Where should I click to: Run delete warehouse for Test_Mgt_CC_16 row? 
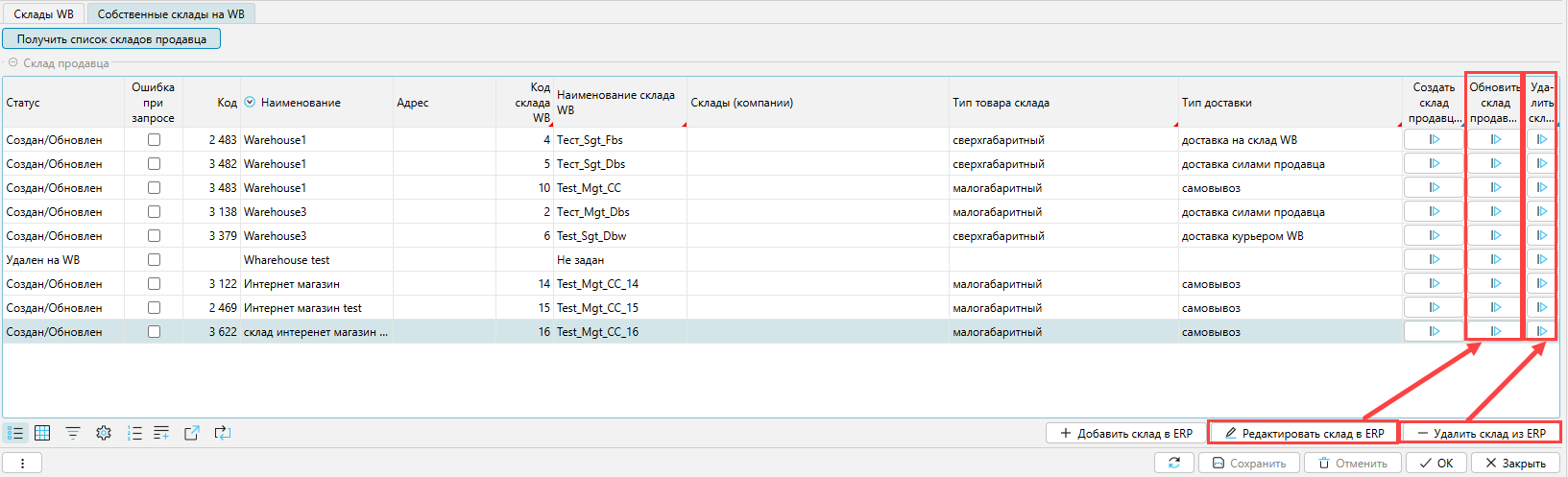tap(1541, 331)
